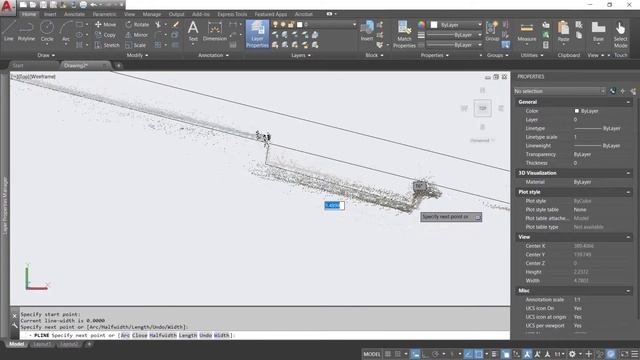
Task: Toggle grid display in status bar
Action: 388,354
